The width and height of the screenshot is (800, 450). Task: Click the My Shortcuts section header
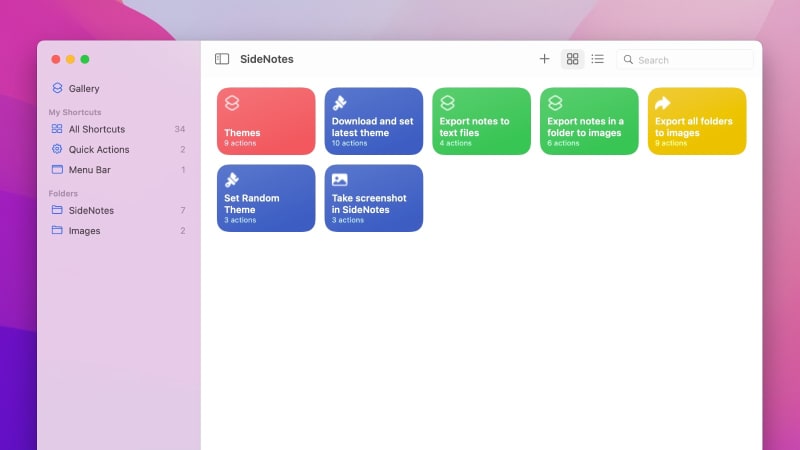tap(75, 112)
